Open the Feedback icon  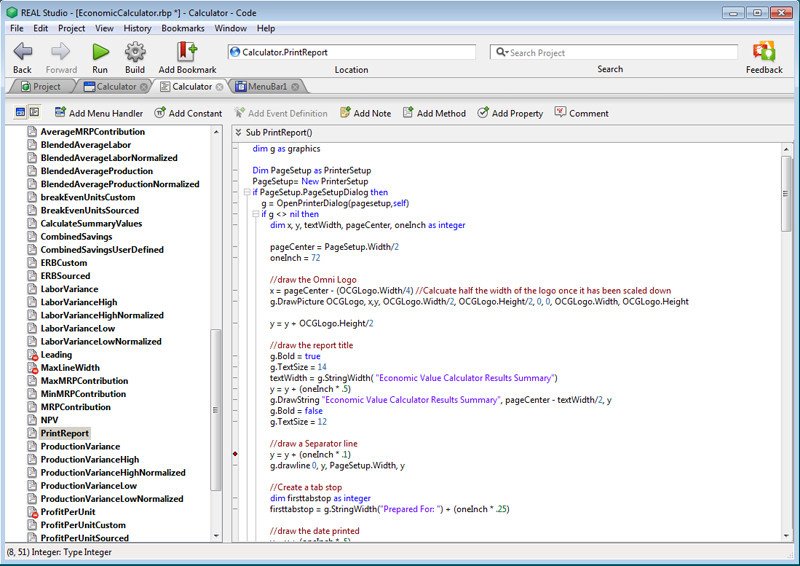tap(764, 51)
